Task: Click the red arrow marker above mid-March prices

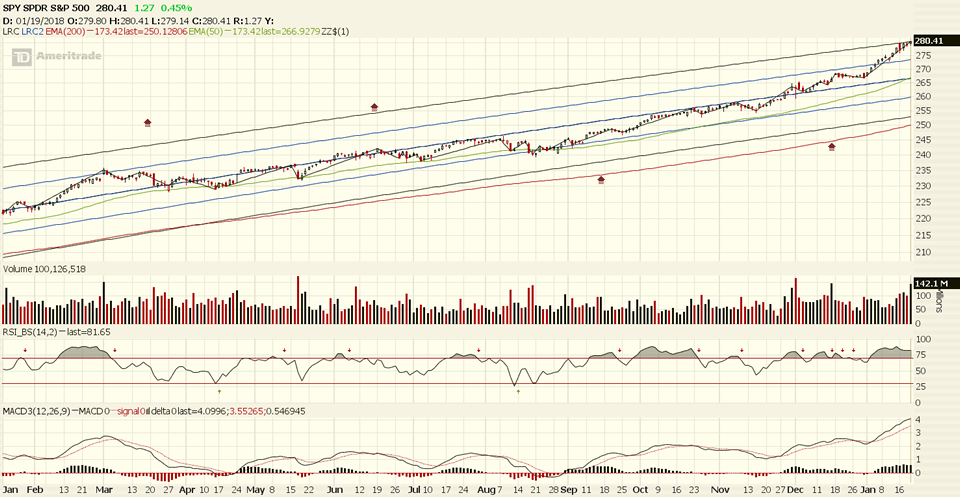Action: point(148,123)
